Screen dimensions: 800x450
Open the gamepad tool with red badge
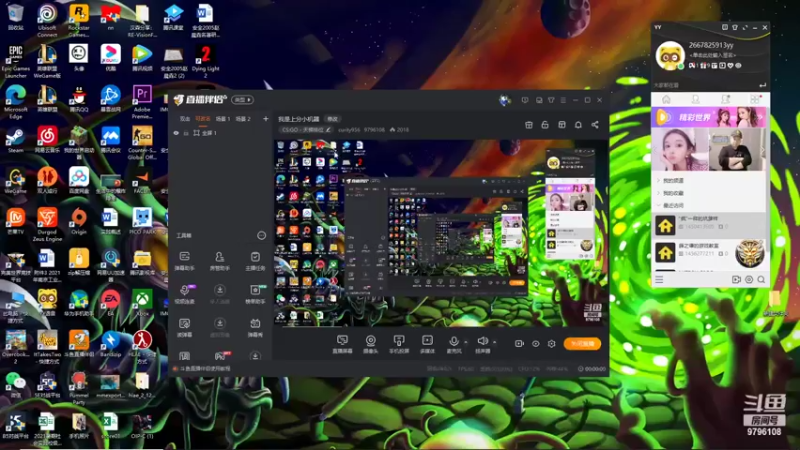(220, 356)
